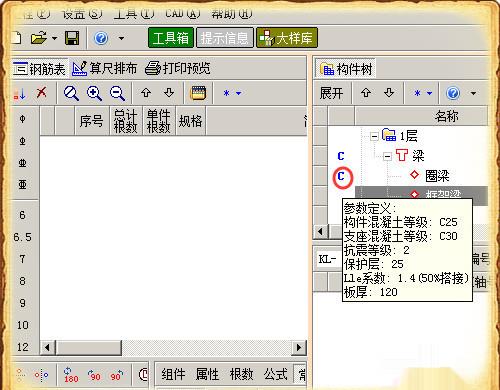Select rebar diameter 6.5

[22, 237]
